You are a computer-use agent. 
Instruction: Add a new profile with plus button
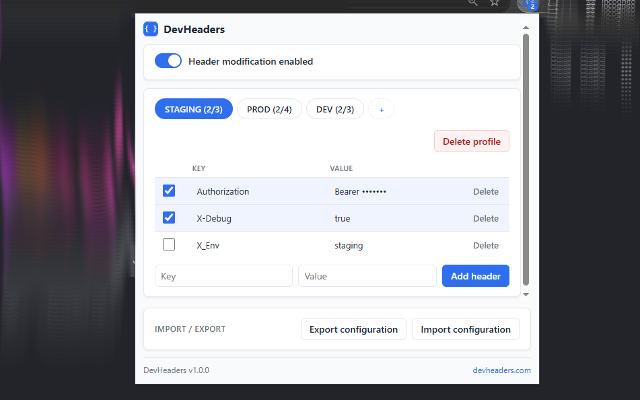[381, 109]
